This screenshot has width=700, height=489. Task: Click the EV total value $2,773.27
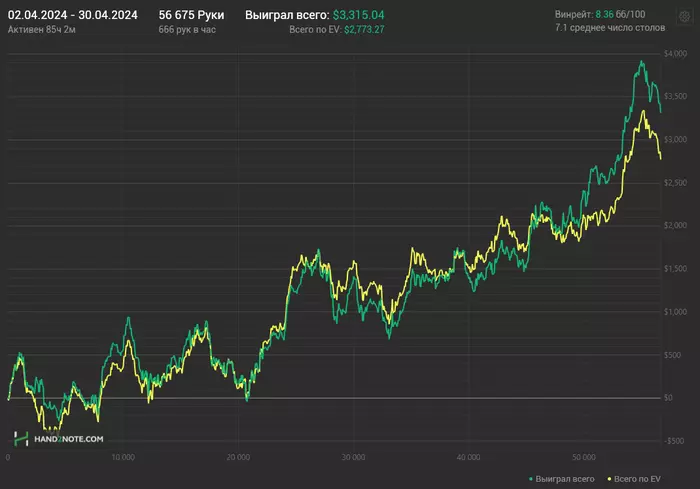[364, 30]
